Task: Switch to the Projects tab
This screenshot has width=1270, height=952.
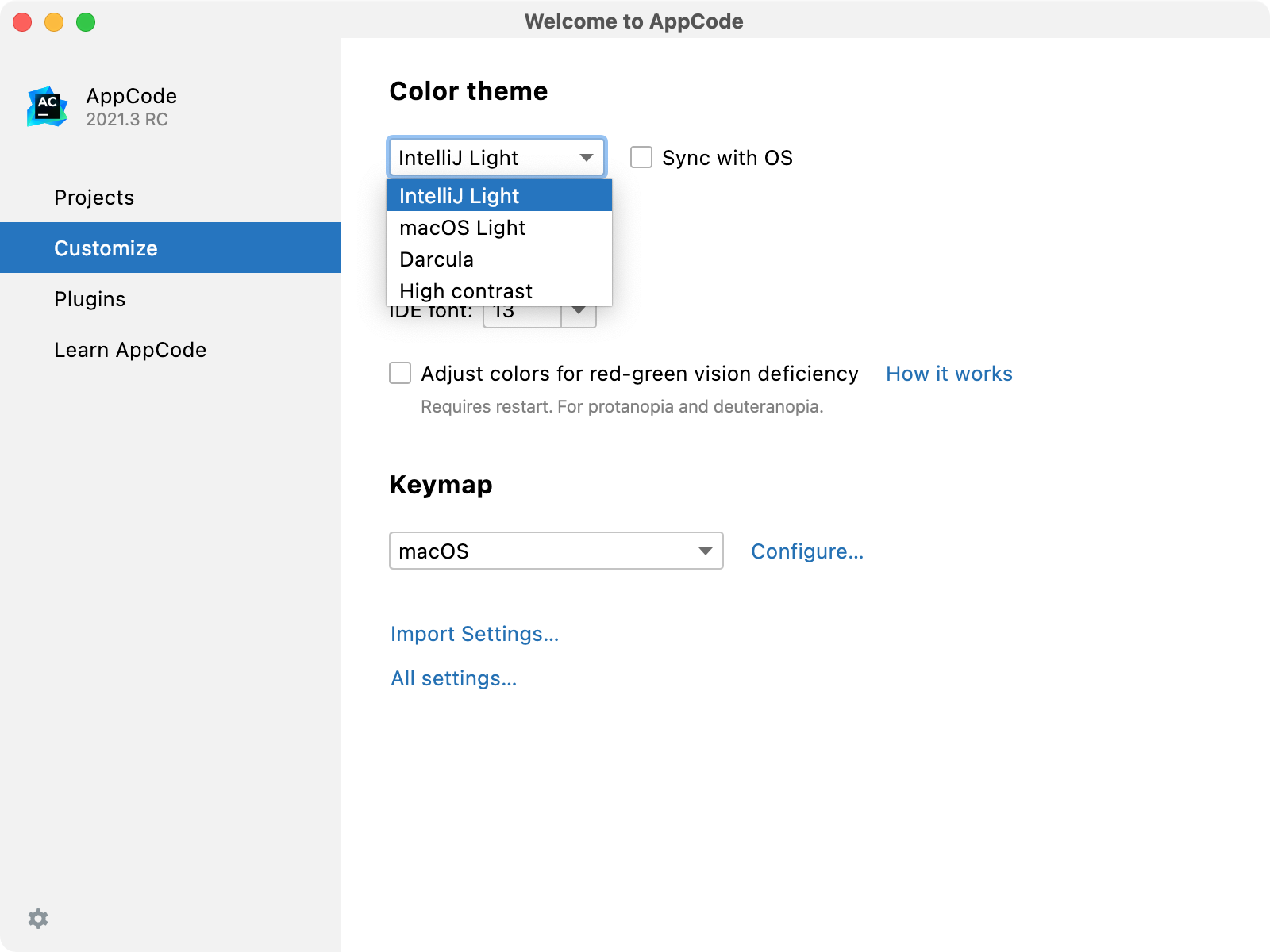Action: (94, 198)
